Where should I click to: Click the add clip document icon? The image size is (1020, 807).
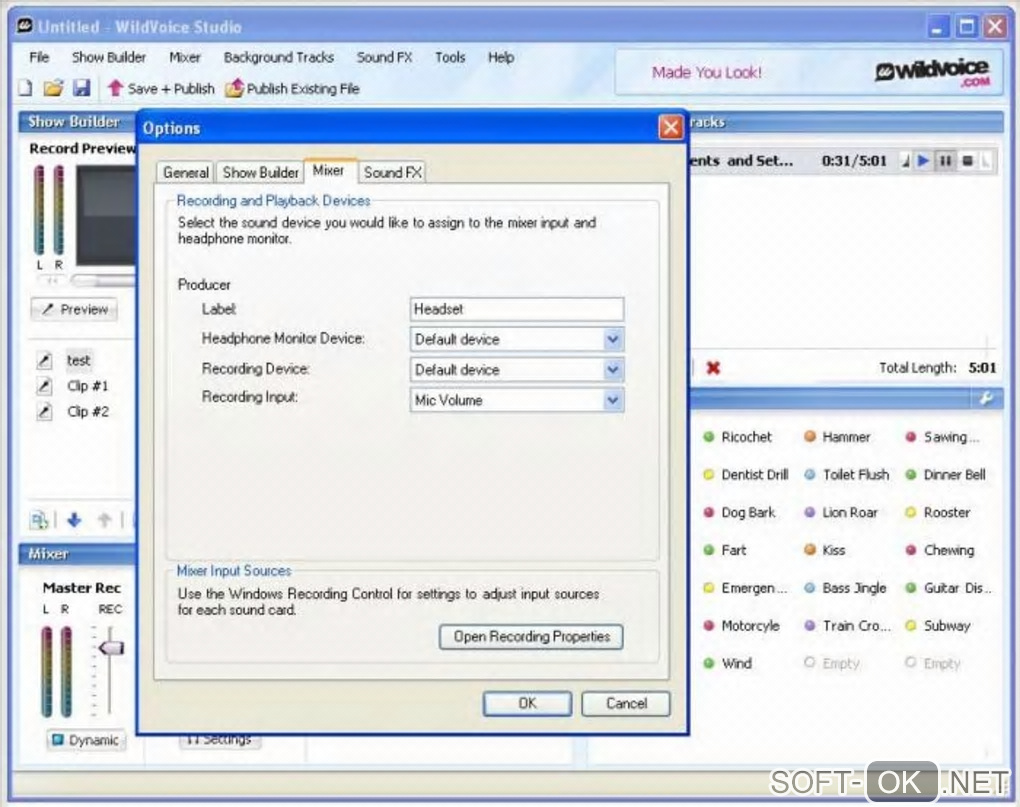(39, 520)
